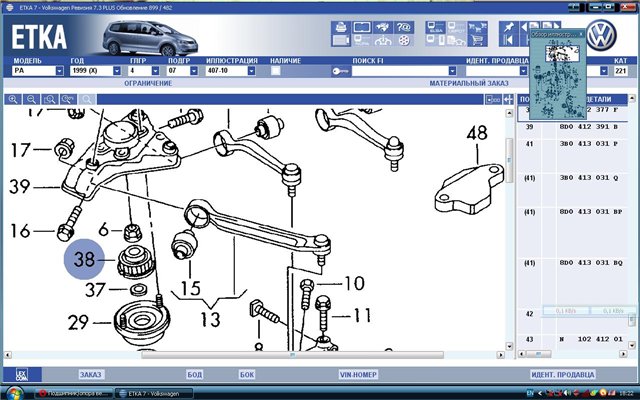The image size is (640, 400).
Task: Click the card/wallet icon below the printer
Action: (341, 40)
